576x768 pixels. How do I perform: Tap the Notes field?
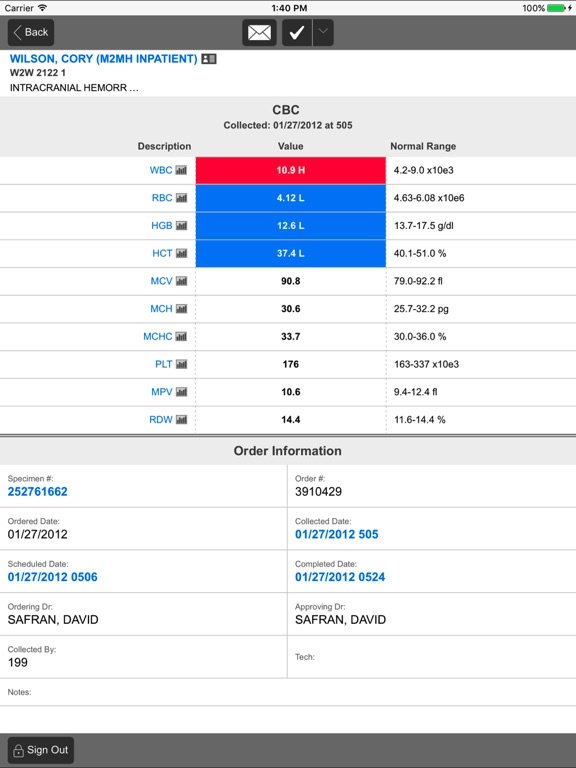pyautogui.click(x=288, y=692)
